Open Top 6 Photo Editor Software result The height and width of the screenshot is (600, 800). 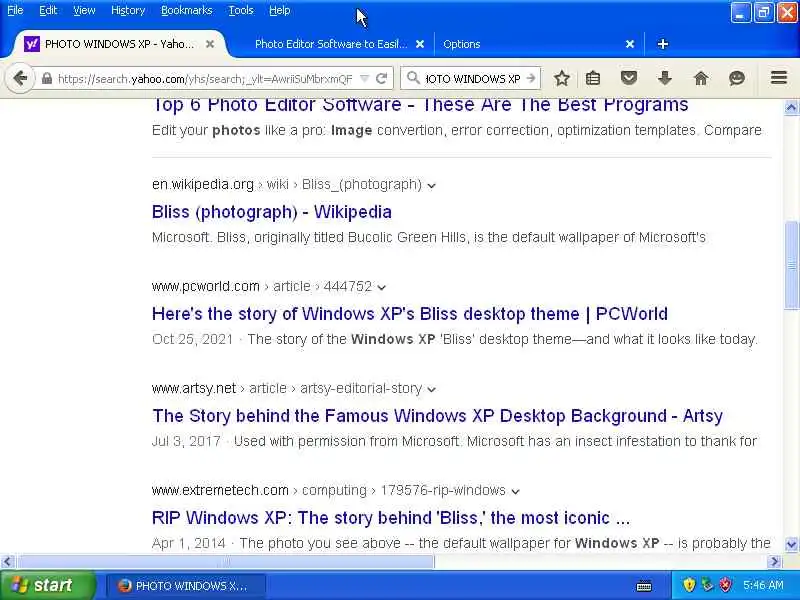(420, 105)
